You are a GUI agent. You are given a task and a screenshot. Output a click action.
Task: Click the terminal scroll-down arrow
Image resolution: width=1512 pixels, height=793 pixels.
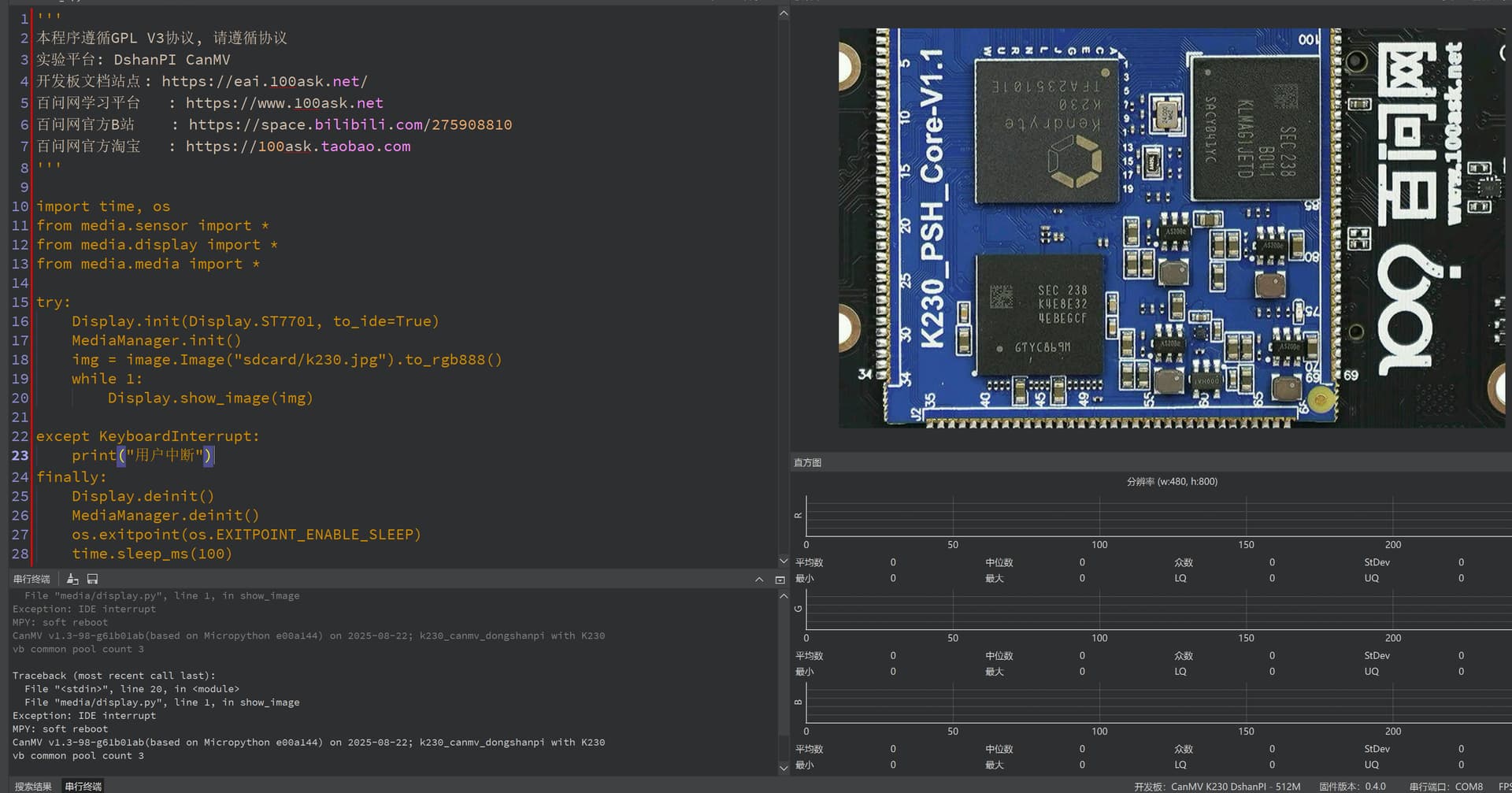pyautogui.click(x=784, y=768)
